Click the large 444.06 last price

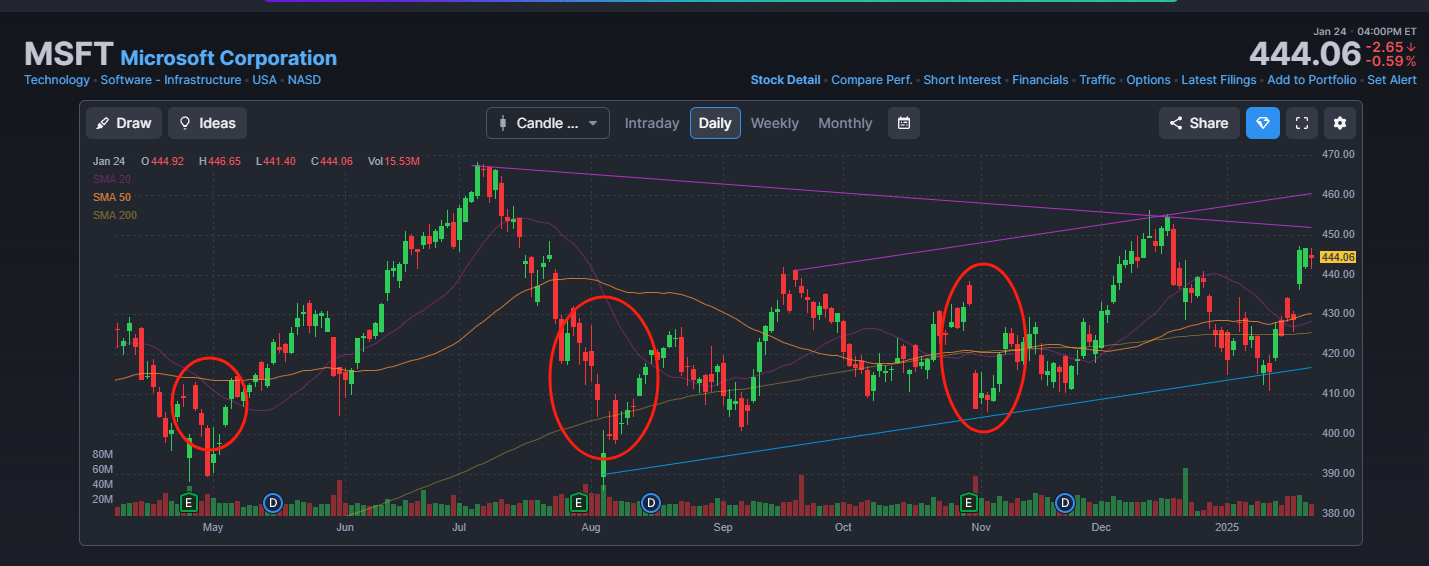[x=1305, y=54]
